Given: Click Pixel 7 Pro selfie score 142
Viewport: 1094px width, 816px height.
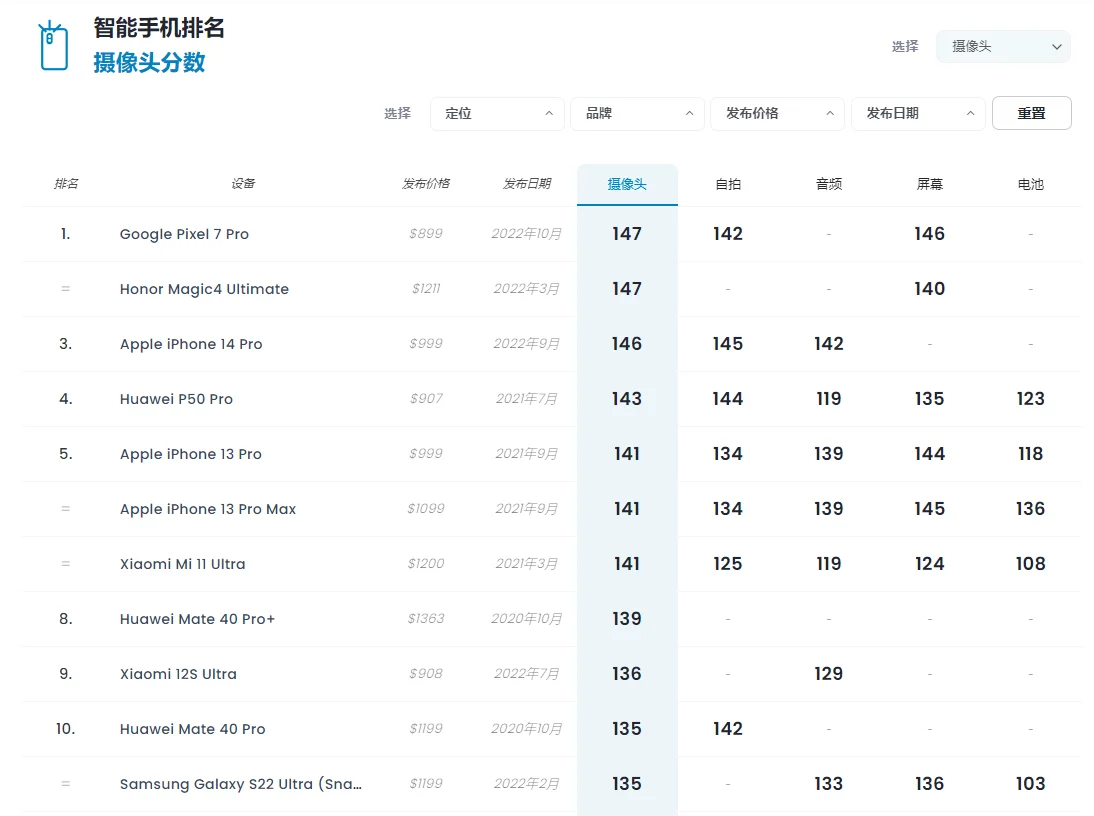Looking at the screenshot, I should (x=728, y=234).
